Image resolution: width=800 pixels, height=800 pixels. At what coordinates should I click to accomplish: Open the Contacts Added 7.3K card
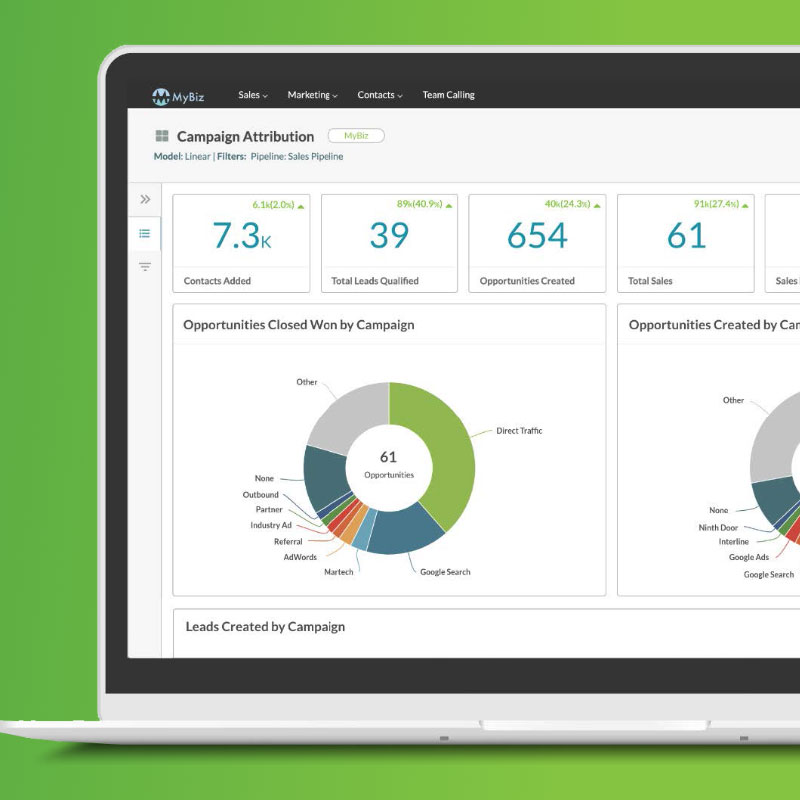pos(241,243)
